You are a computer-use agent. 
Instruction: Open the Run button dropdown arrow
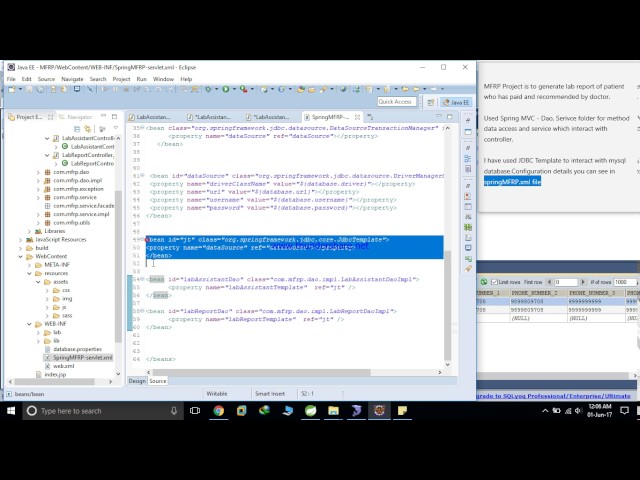pyautogui.click(x=234, y=89)
